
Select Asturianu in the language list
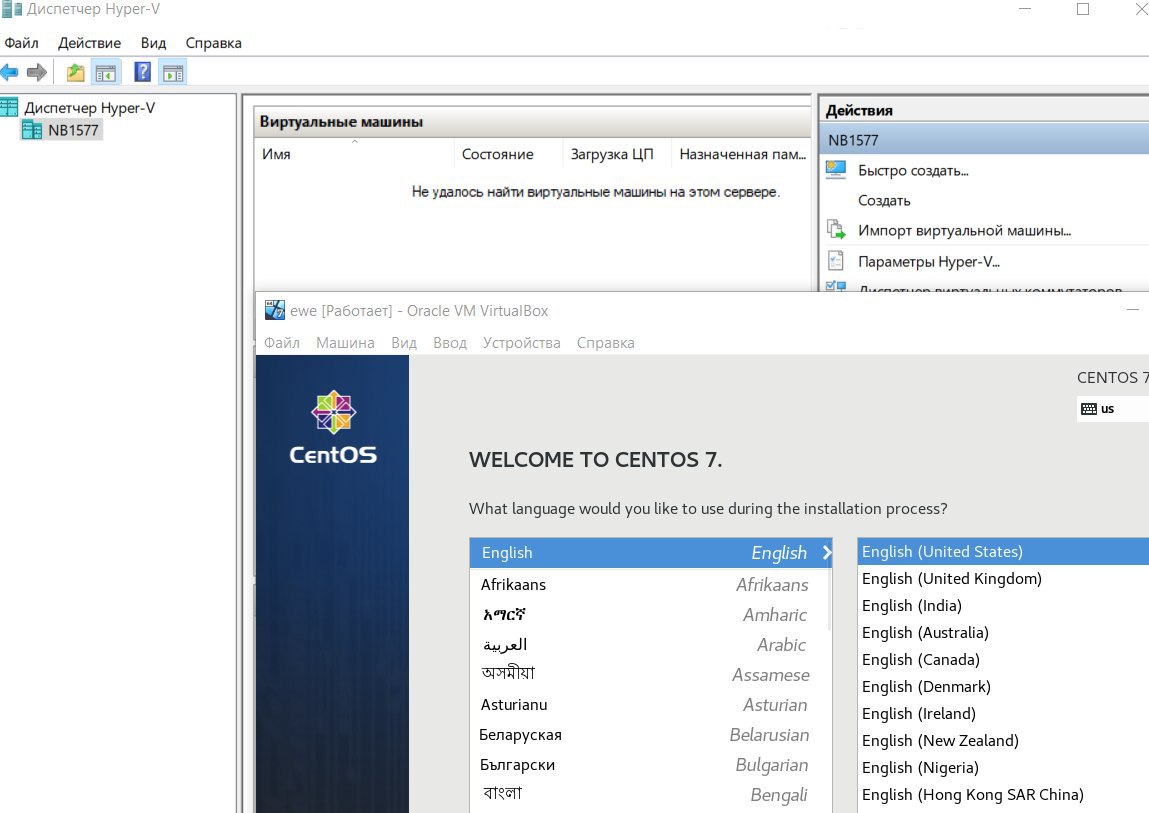click(649, 705)
